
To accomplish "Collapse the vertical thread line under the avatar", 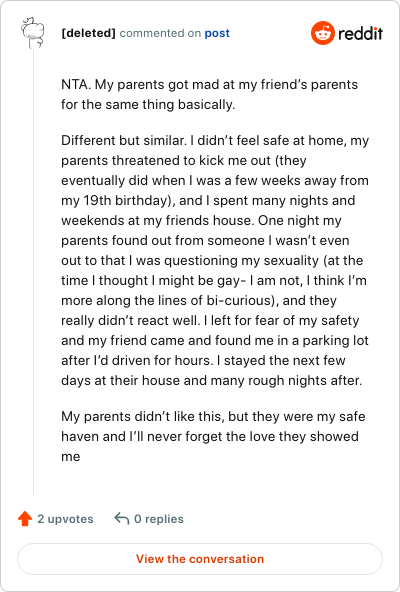I will point(33,272).
